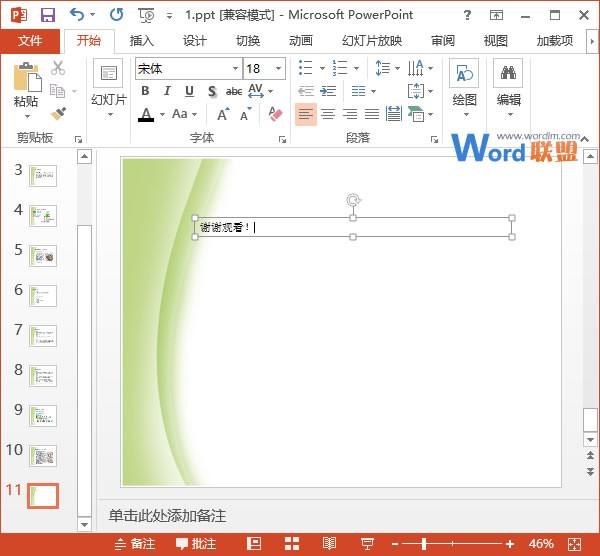
Task: Click the PowerPoint application logo icon
Action: 19,15
